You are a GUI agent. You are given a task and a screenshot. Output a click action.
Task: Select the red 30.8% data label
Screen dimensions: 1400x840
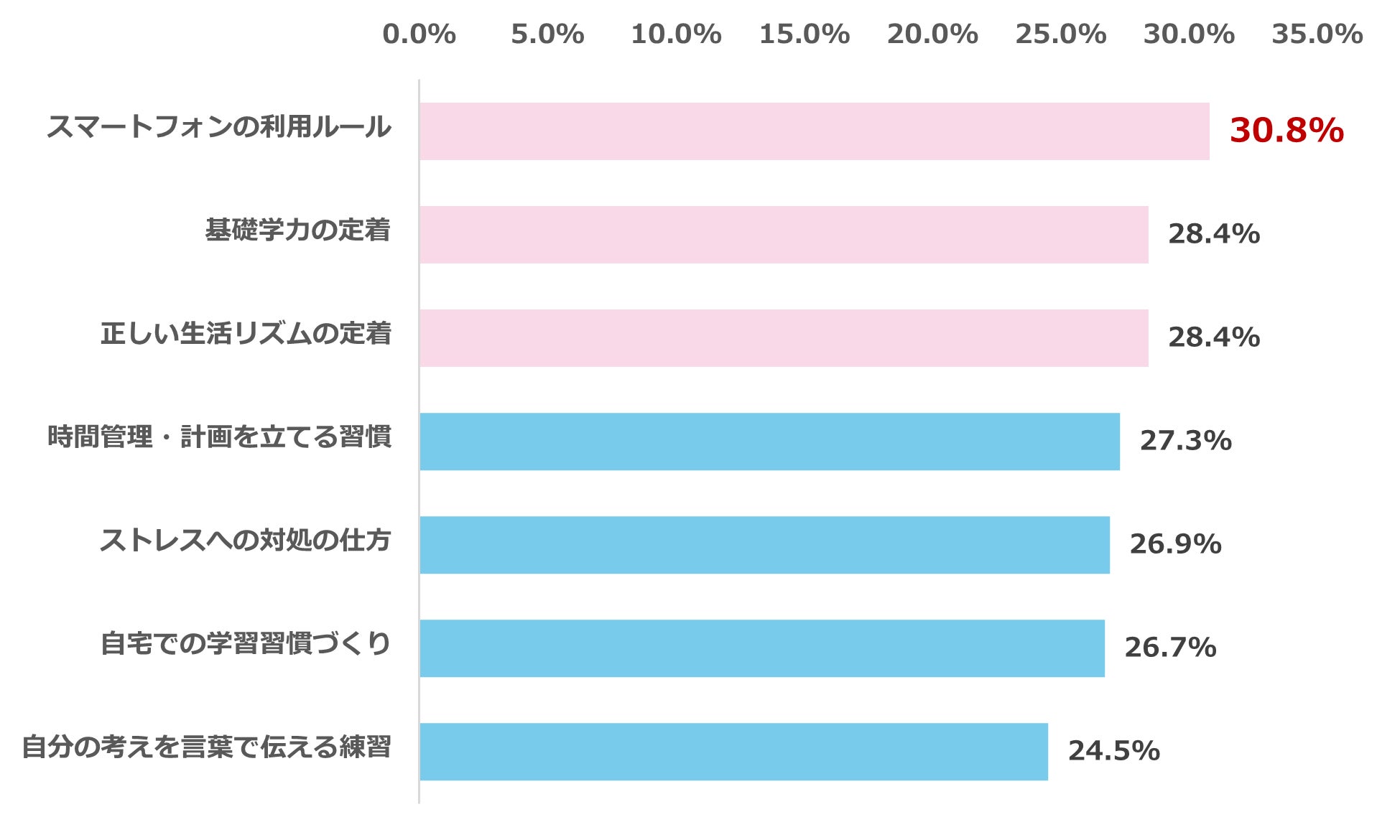click(1287, 131)
